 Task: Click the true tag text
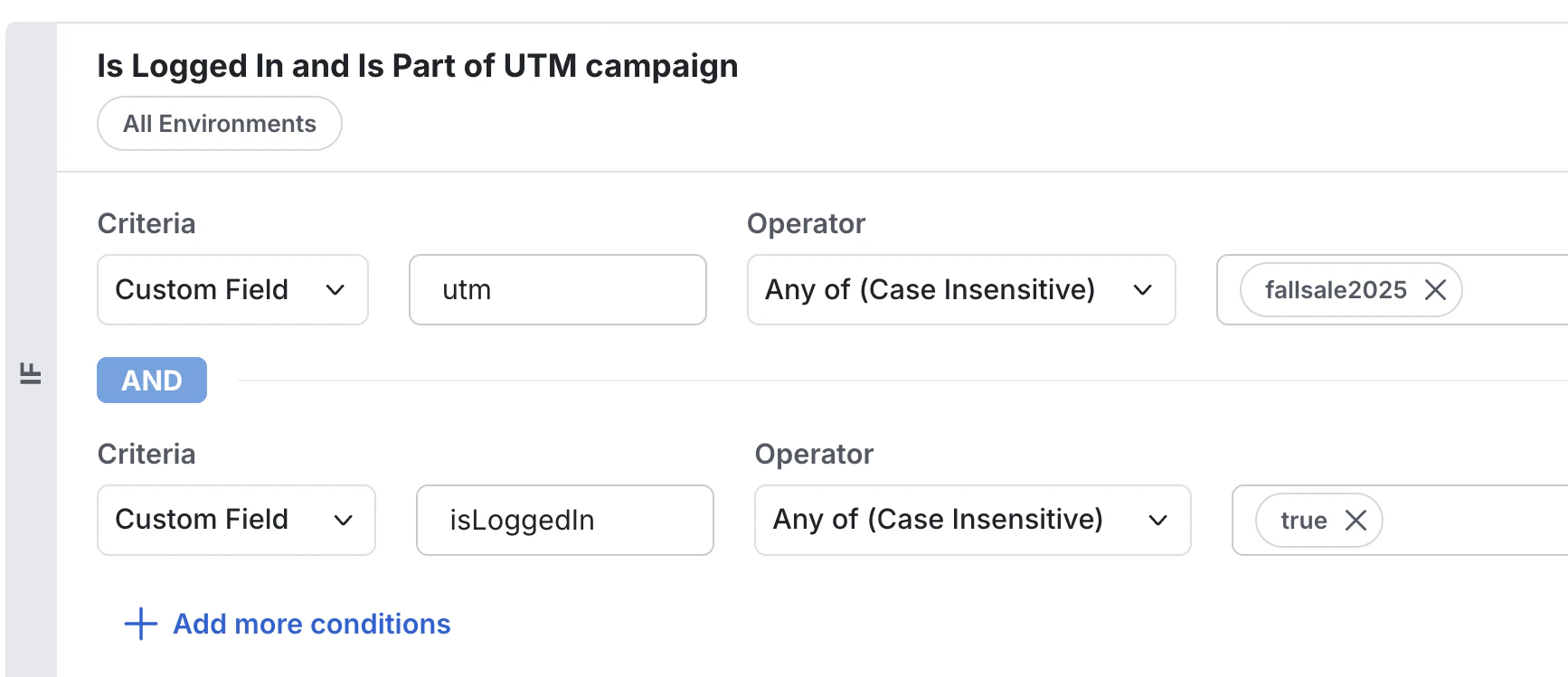point(1303,521)
